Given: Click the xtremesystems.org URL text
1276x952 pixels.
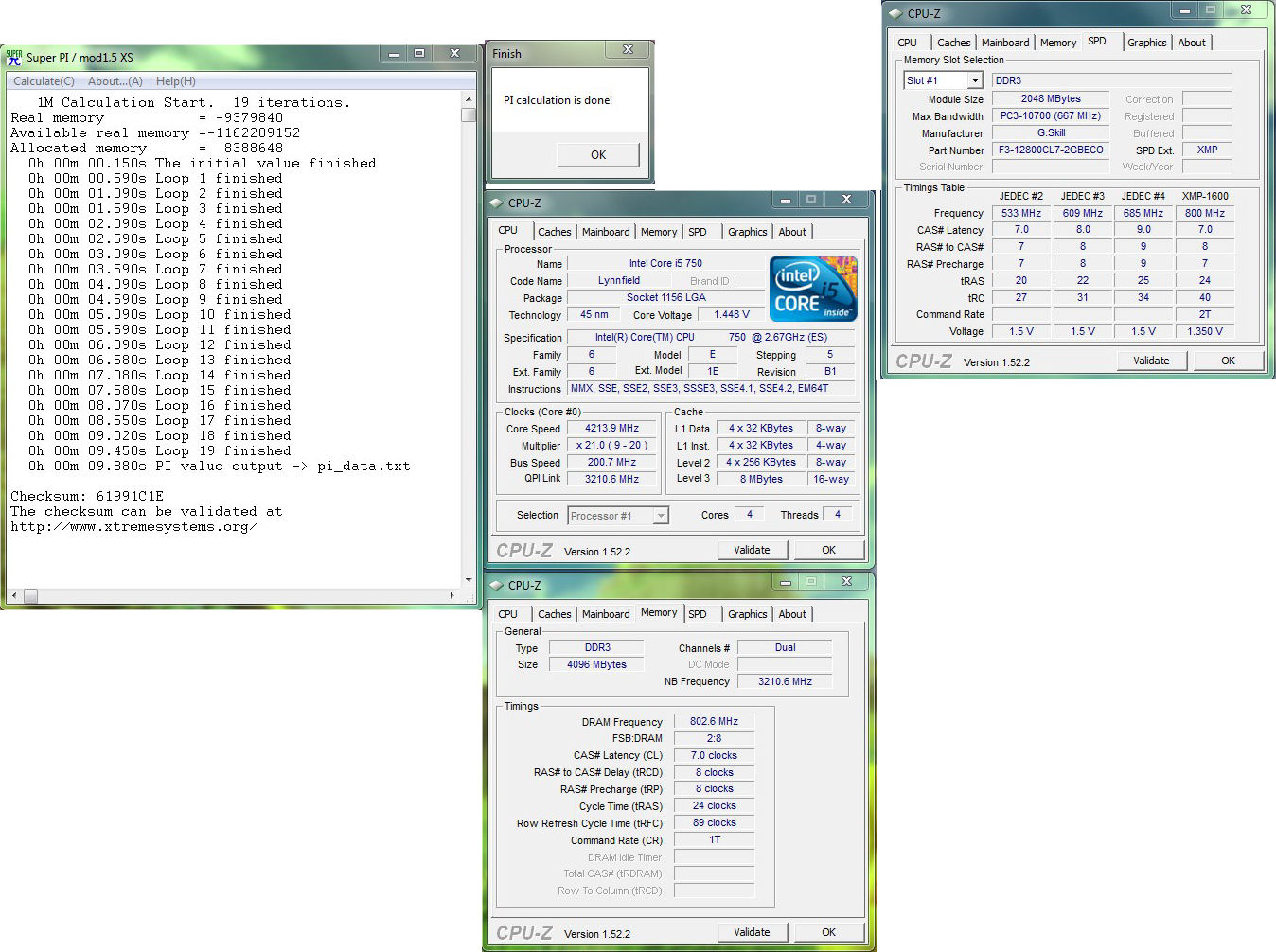Looking at the screenshot, I should (x=133, y=527).
